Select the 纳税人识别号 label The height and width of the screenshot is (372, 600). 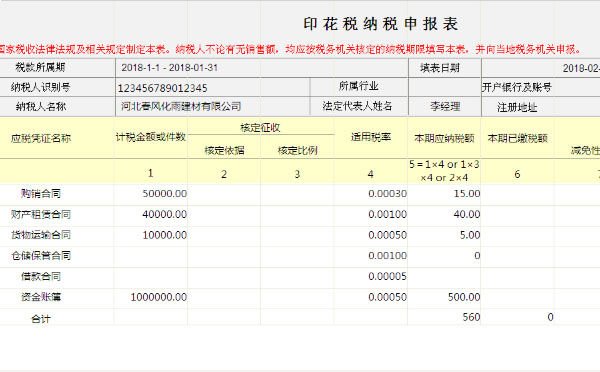pos(40,87)
